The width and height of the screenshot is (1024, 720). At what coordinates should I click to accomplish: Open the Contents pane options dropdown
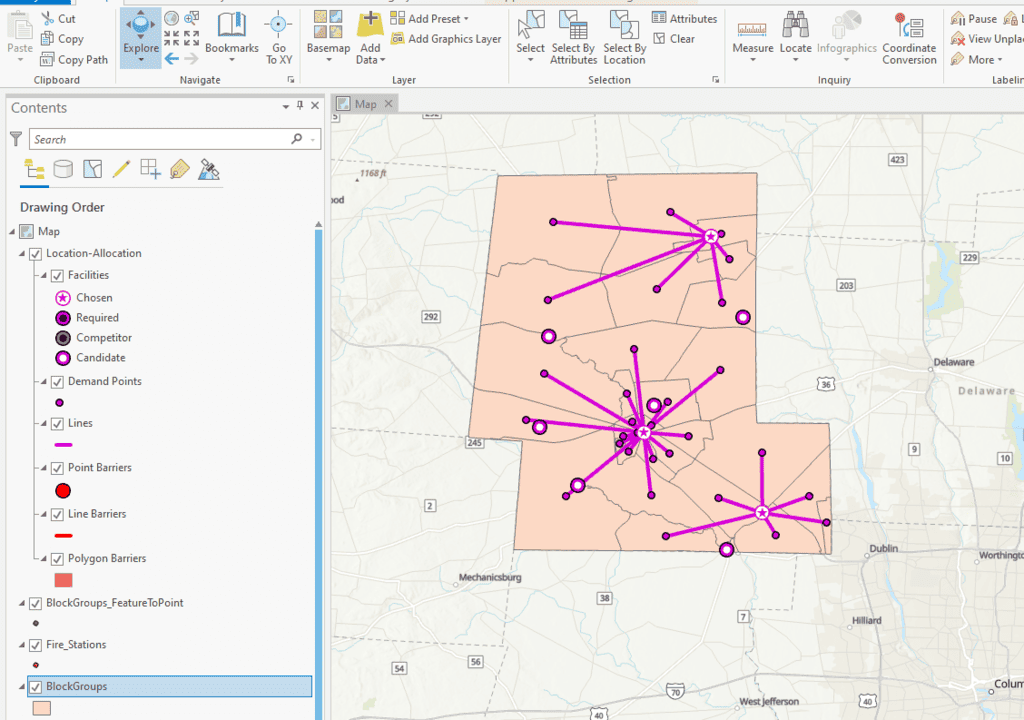tap(285, 106)
